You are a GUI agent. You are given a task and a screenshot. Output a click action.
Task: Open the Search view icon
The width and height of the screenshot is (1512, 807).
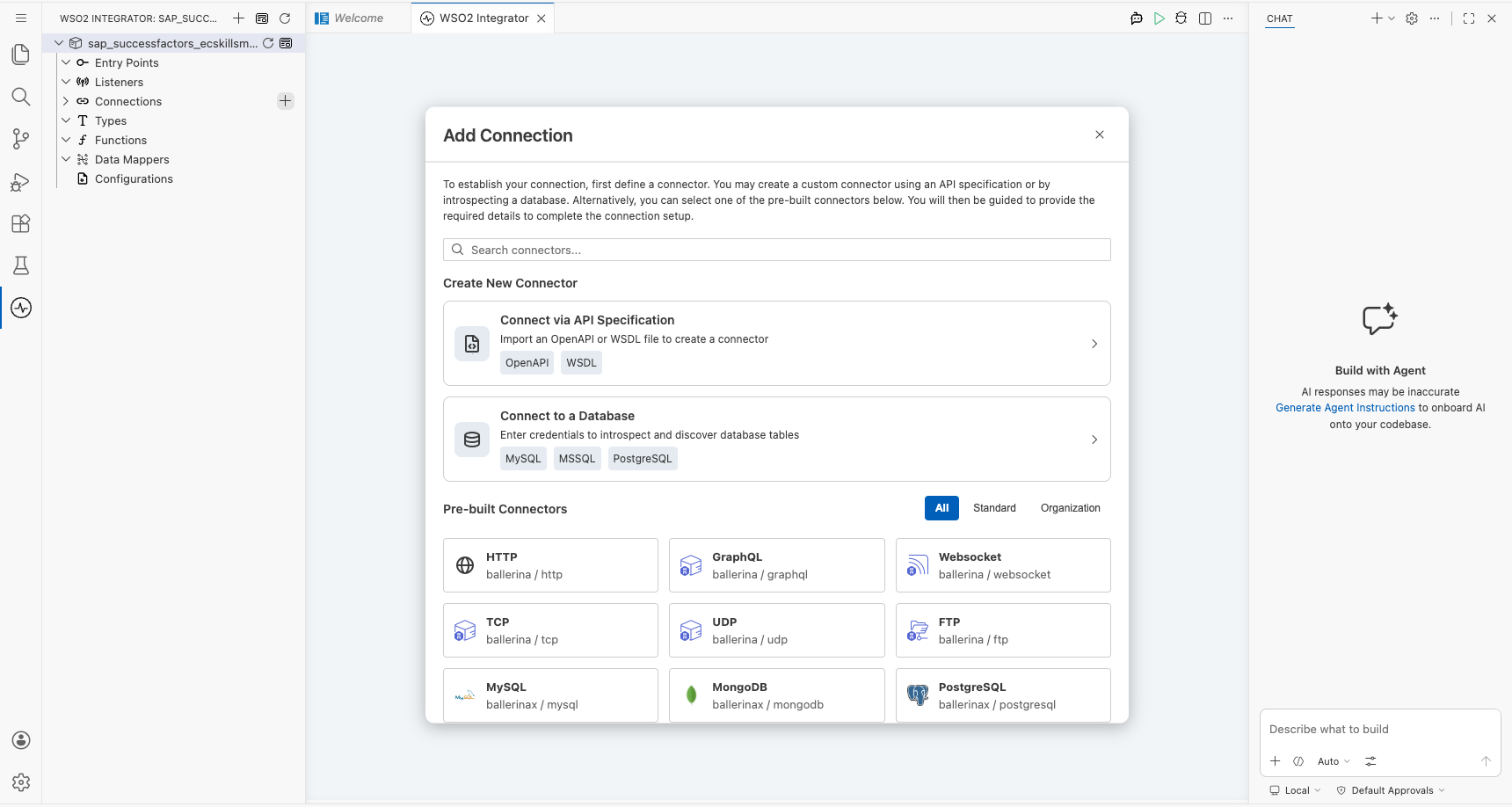(x=21, y=97)
